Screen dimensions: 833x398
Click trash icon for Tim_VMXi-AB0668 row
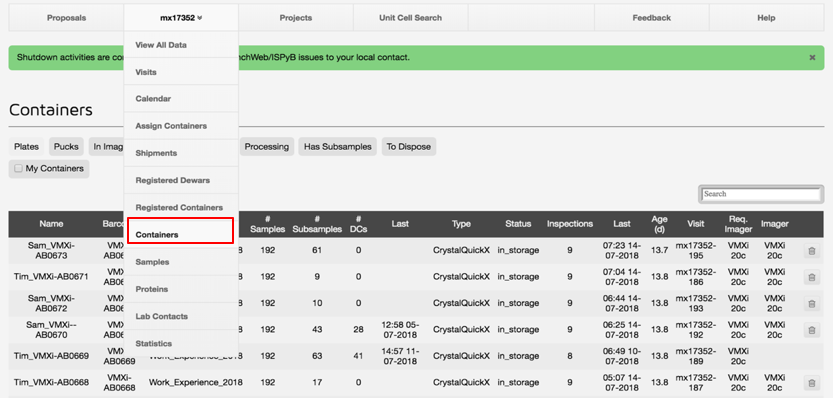[811, 383]
